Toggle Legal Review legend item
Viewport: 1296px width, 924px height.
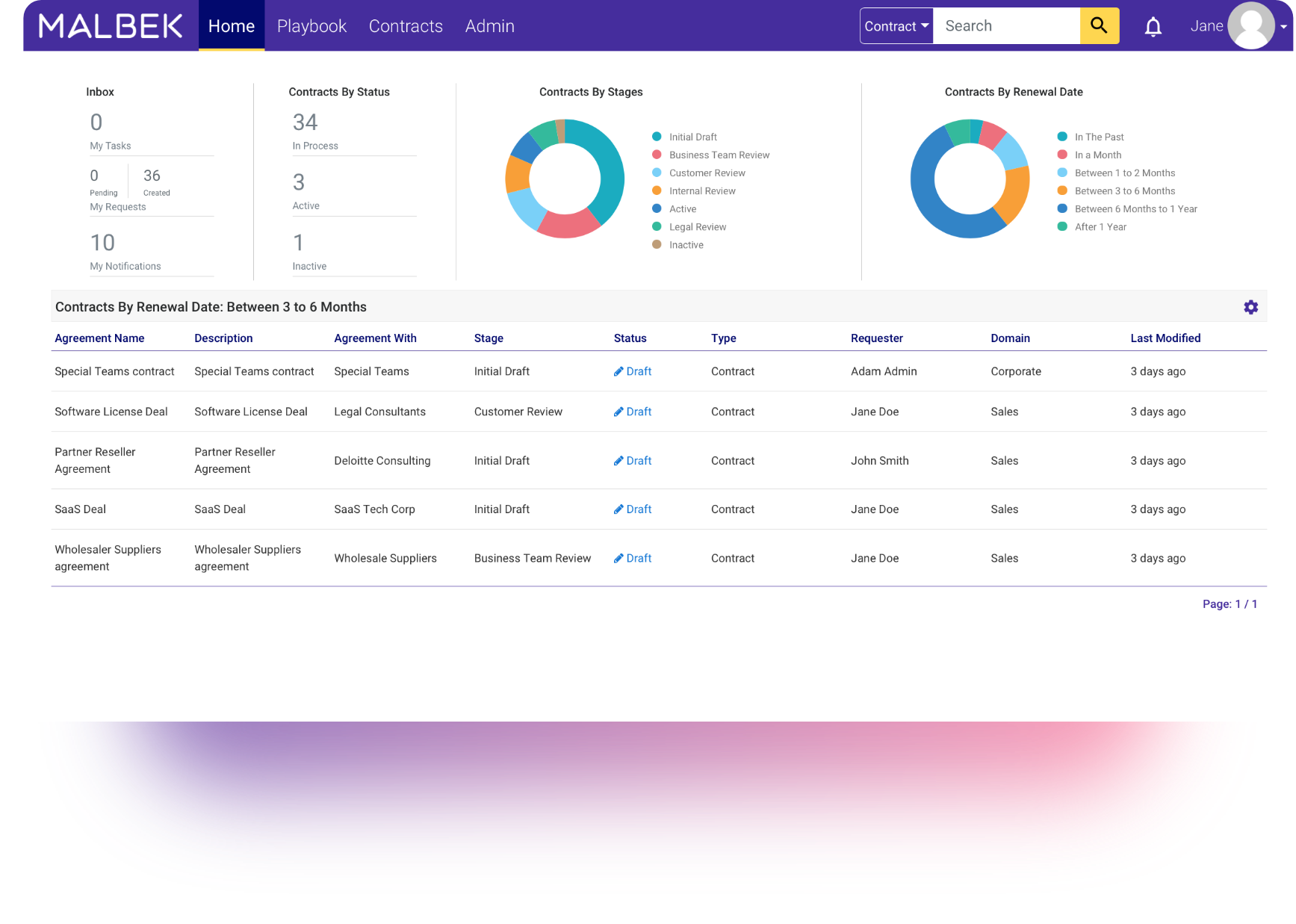697,227
